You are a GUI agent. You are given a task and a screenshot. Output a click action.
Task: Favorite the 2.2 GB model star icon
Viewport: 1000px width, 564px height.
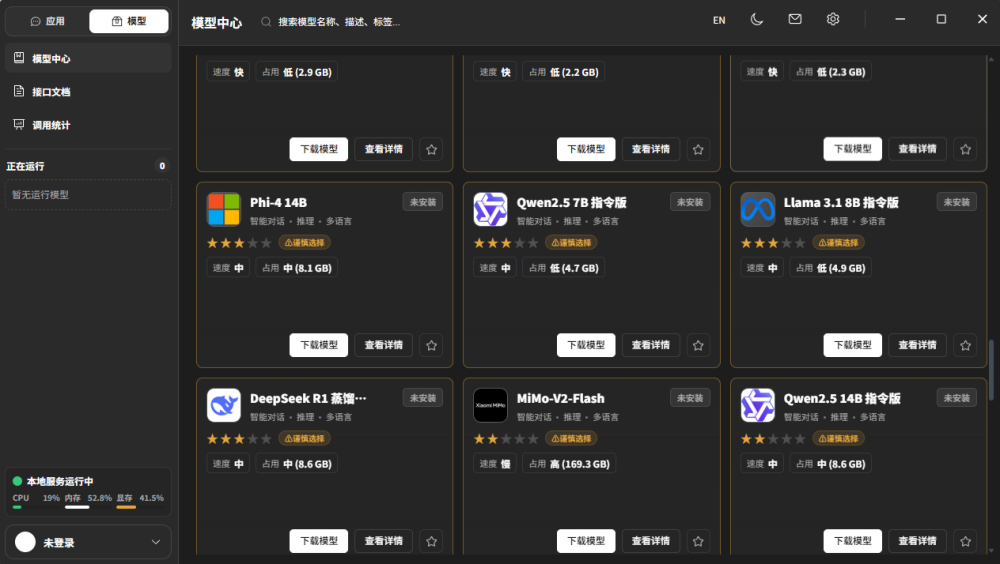[x=698, y=149]
